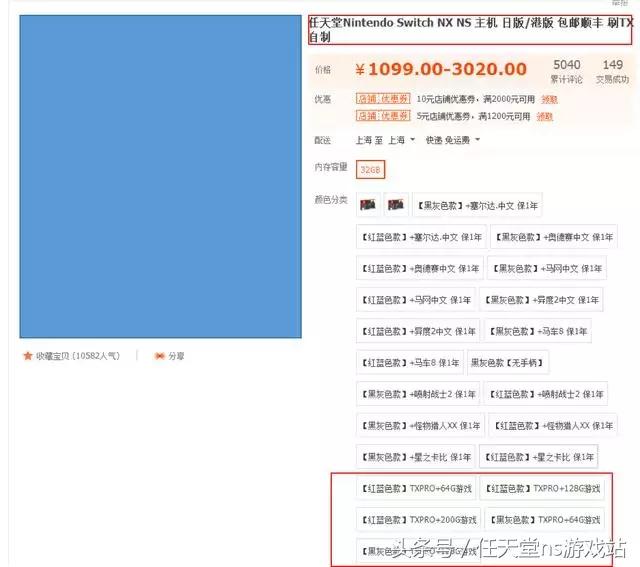Click the 149 交易成功 sales count
Viewport: 640px width, 567px height.
click(x=612, y=71)
